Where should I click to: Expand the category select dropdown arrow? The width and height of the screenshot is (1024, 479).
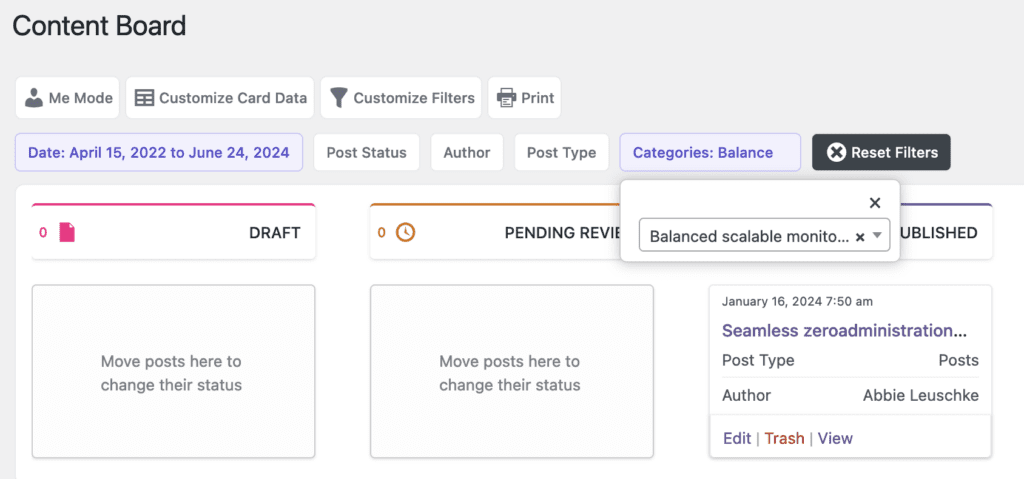878,235
